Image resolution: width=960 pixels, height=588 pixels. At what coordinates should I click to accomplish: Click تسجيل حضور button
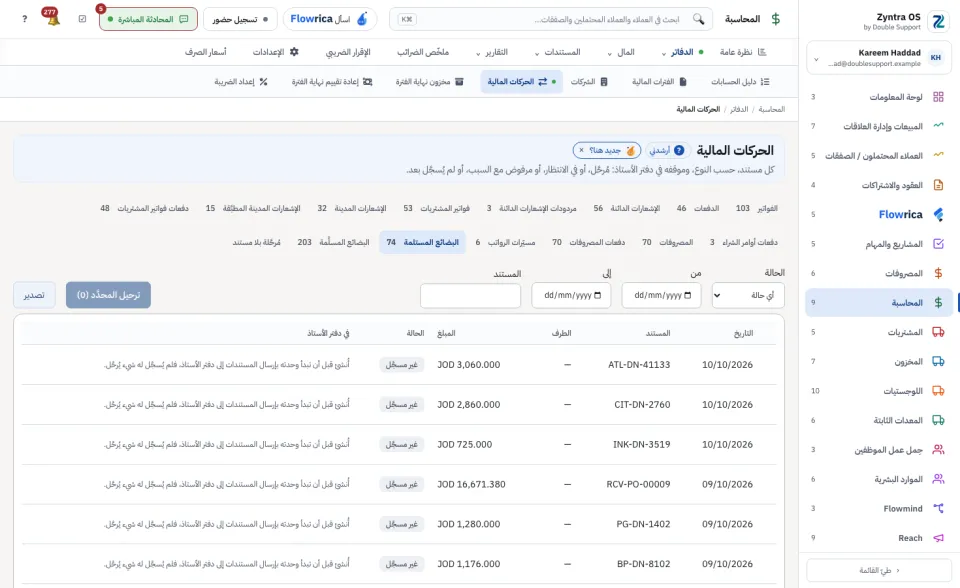pyautogui.click(x=240, y=19)
